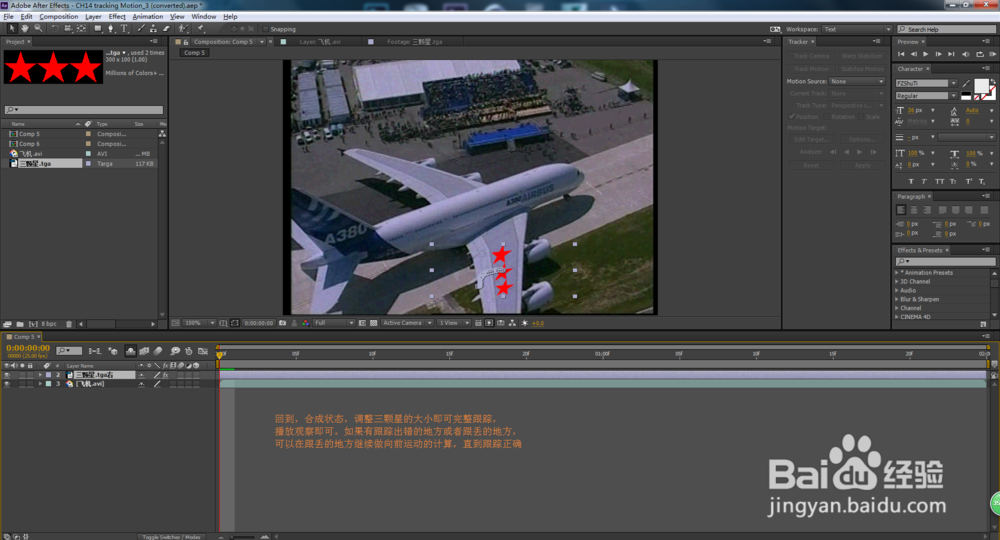Image resolution: width=1000 pixels, height=540 pixels.
Task: Expand layer 2 三颗星.tga properties
Action: point(40,375)
